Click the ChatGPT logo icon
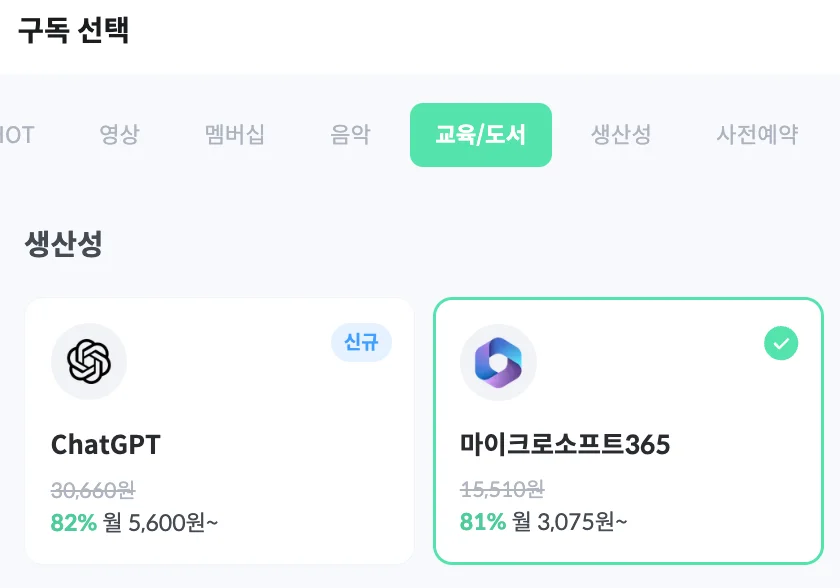840x588 pixels. [89, 361]
